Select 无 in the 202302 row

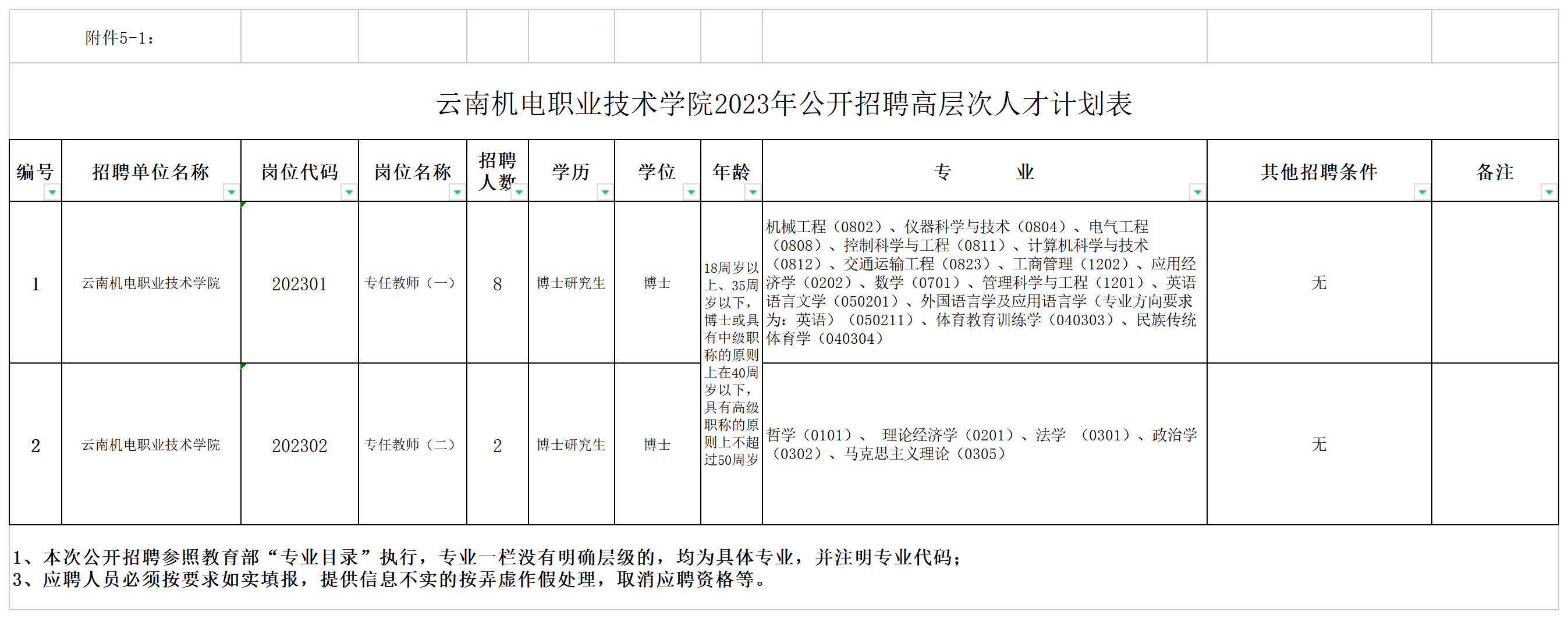click(x=1319, y=444)
